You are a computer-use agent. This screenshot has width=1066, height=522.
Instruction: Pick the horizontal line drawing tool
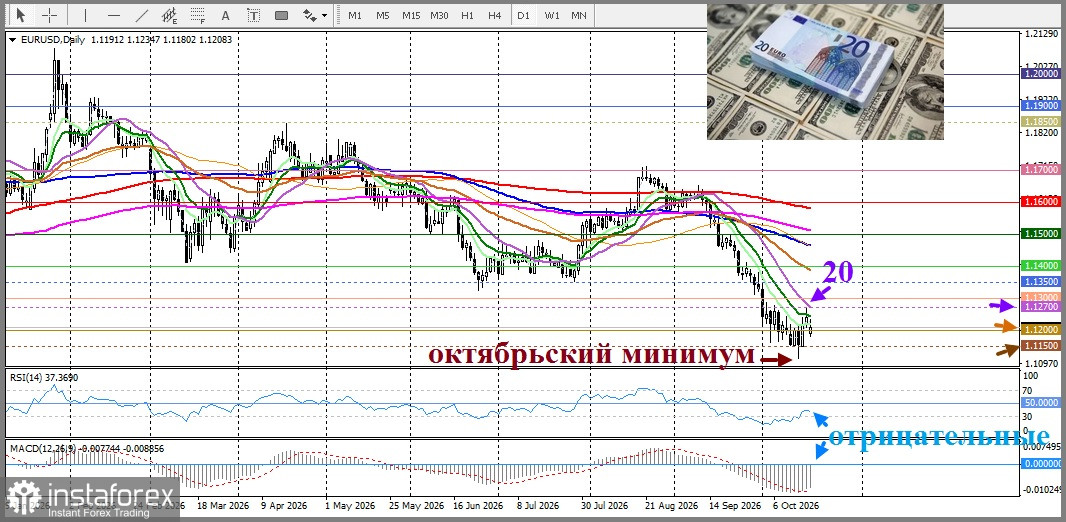click(x=114, y=15)
